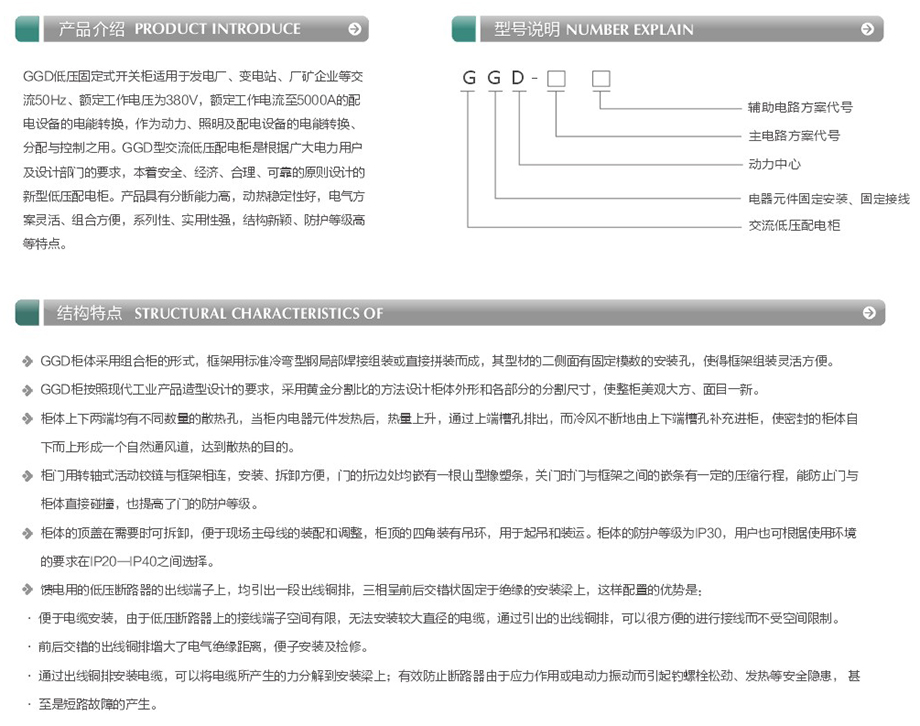Click the paragraph starting GGD低压固定式开关柜
The height and width of the screenshot is (726, 920).
pos(194,160)
